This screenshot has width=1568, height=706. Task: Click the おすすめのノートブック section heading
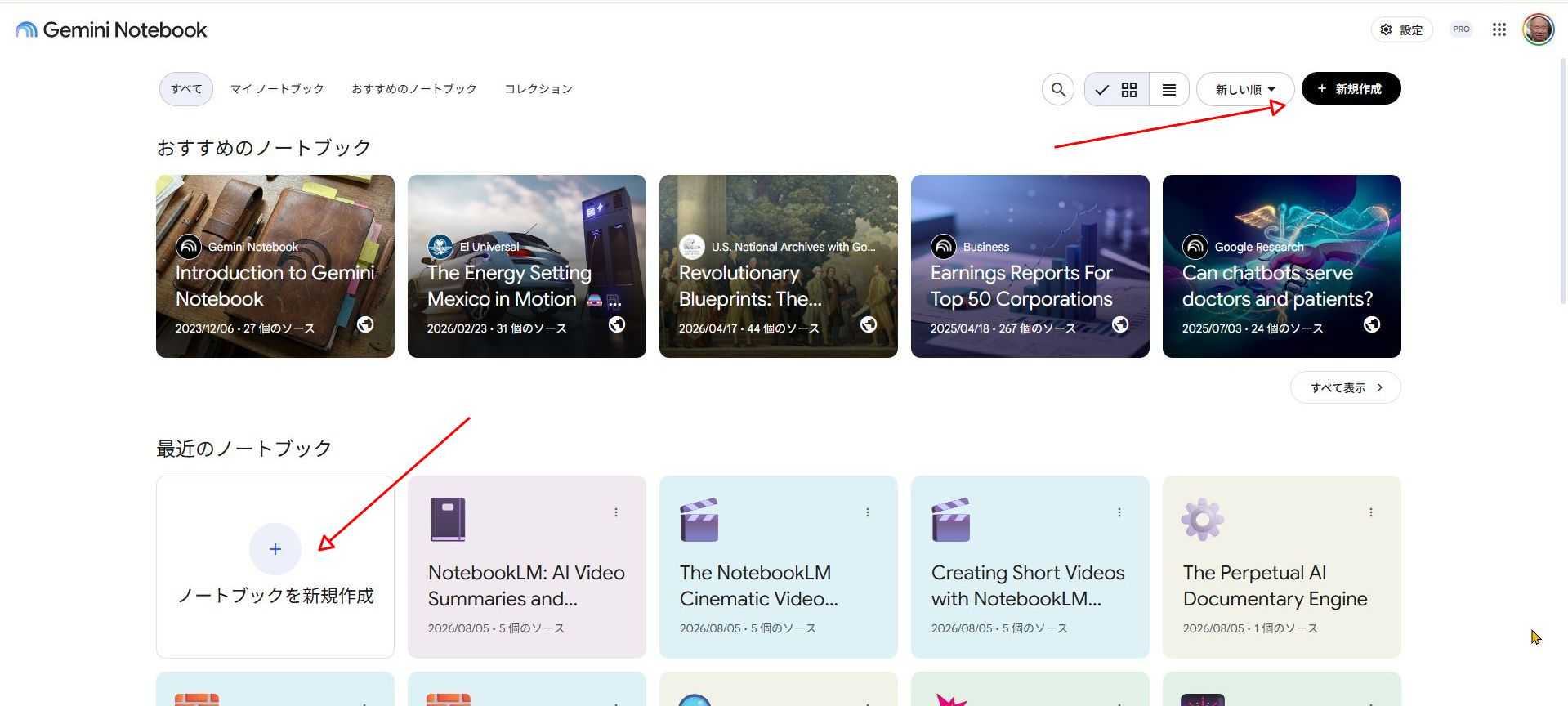pyautogui.click(x=264, y=148)
